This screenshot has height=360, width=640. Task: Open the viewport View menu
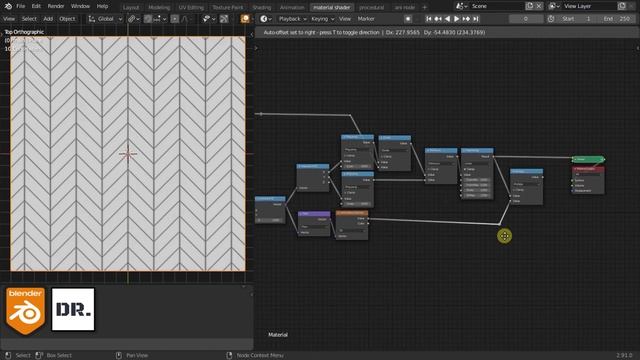9,19
